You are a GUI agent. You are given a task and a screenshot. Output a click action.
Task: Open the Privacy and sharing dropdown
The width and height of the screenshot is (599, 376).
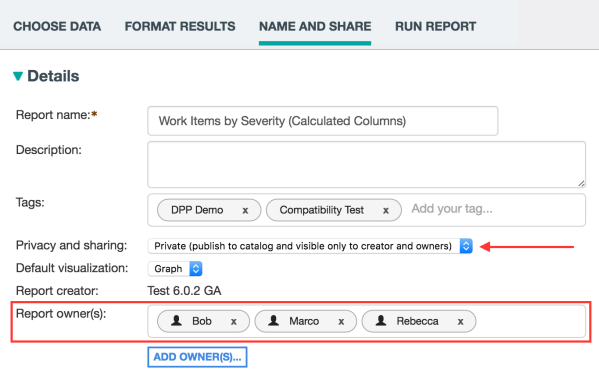point(310,246)
